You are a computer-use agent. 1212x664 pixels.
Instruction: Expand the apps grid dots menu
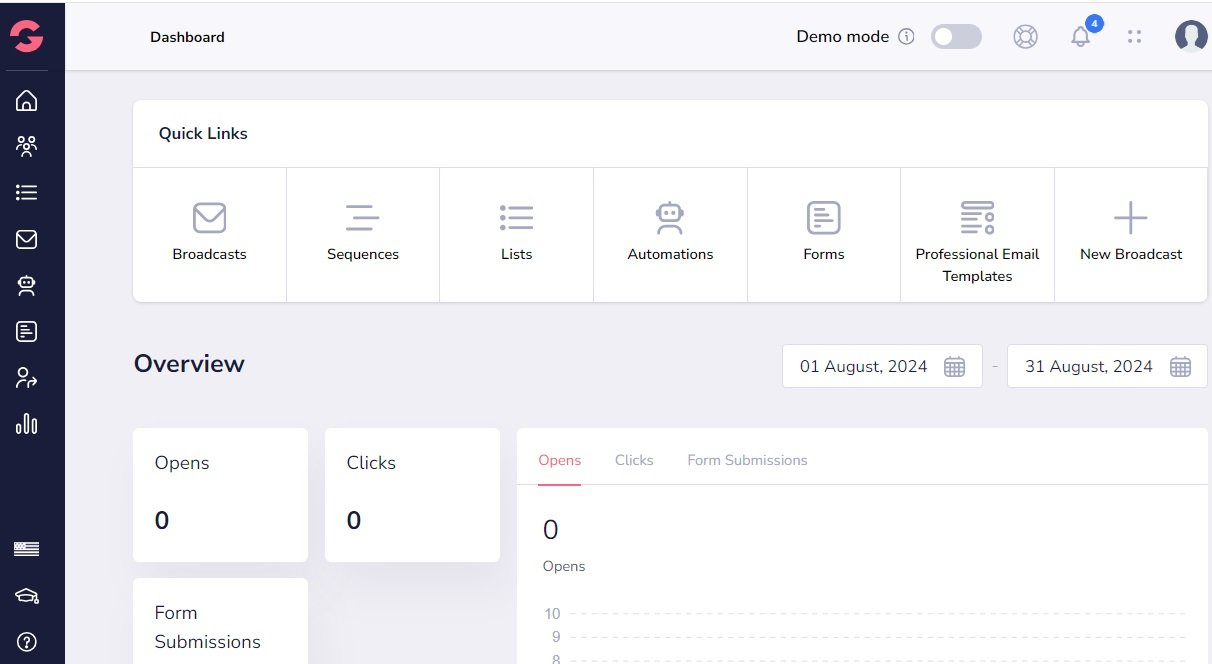pyautogui.click(x=1134, y=37)
